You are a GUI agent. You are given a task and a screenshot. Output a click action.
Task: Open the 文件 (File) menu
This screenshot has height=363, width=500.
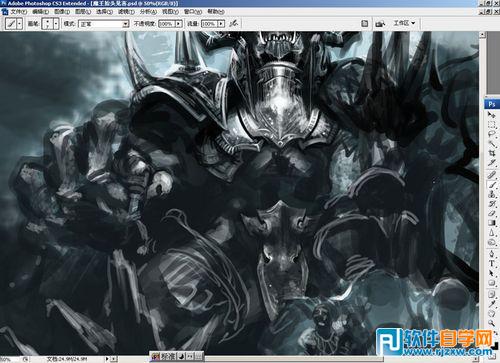[18, 12]
